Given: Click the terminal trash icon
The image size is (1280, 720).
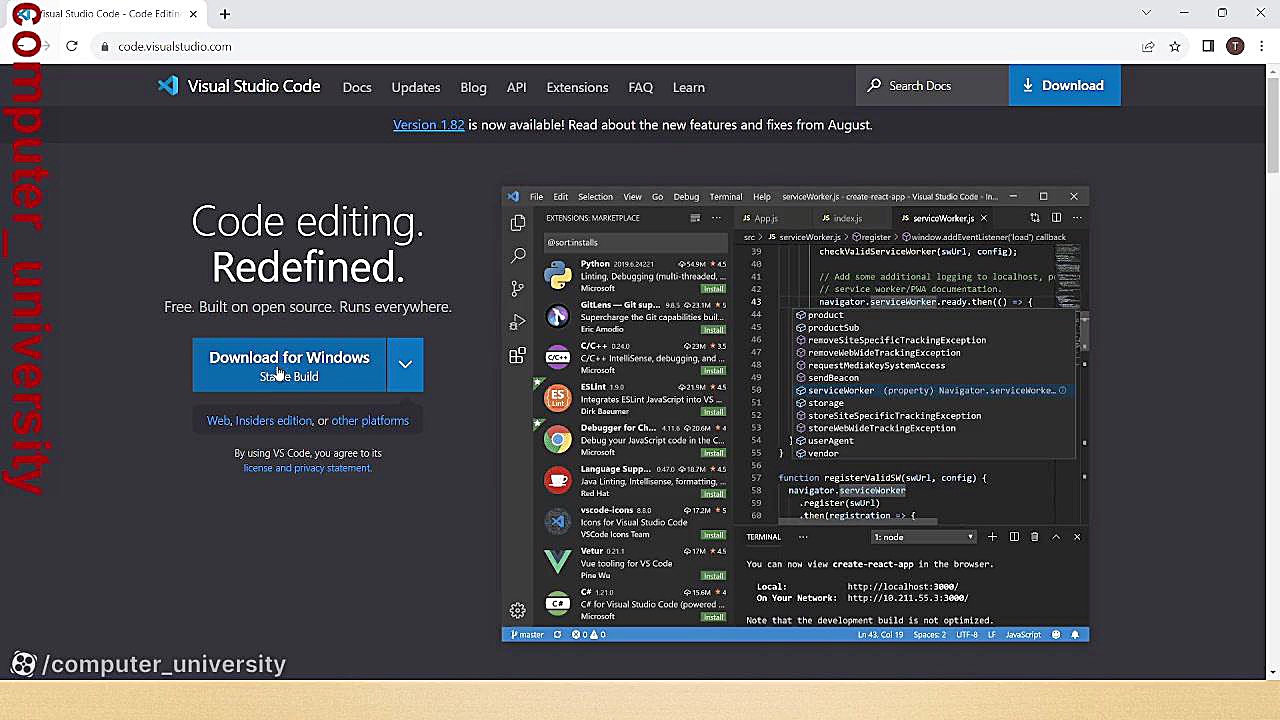Looking at the screenshot, I should (x=1034, y=537).
